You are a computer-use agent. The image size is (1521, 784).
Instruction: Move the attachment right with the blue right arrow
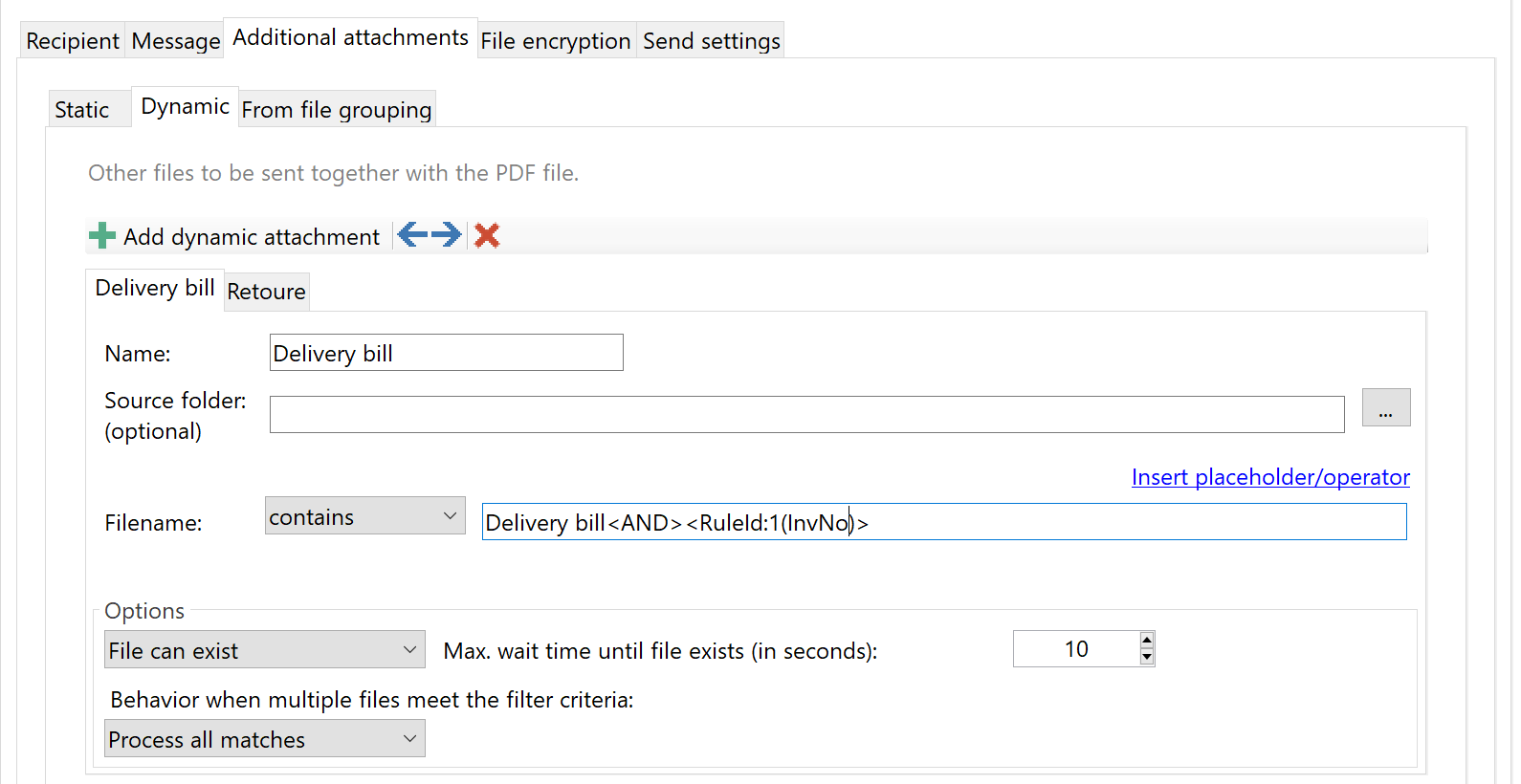[446, 234]
